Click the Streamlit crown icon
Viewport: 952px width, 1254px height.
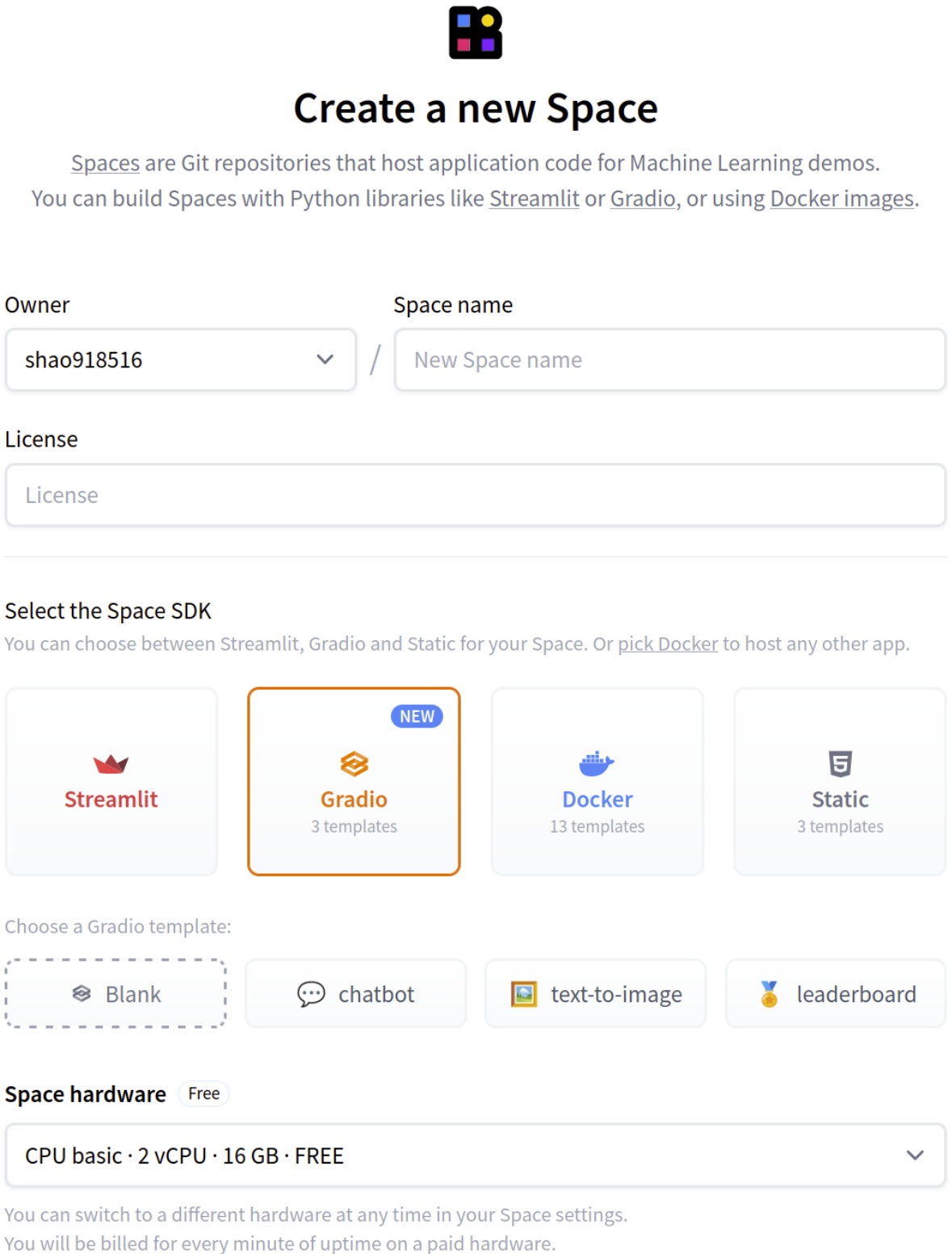(x=111, y=763)
